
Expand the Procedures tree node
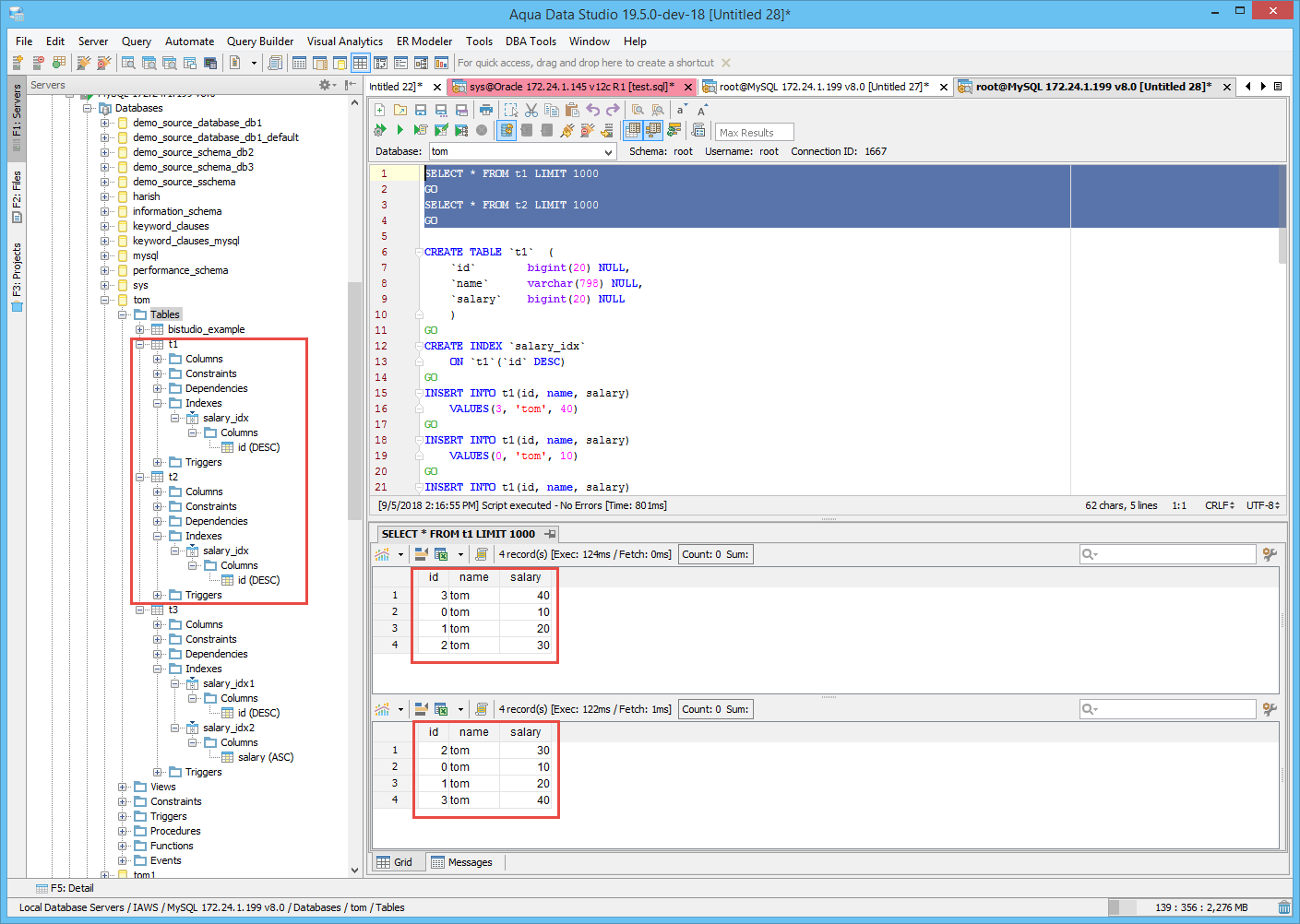(123, 831)
